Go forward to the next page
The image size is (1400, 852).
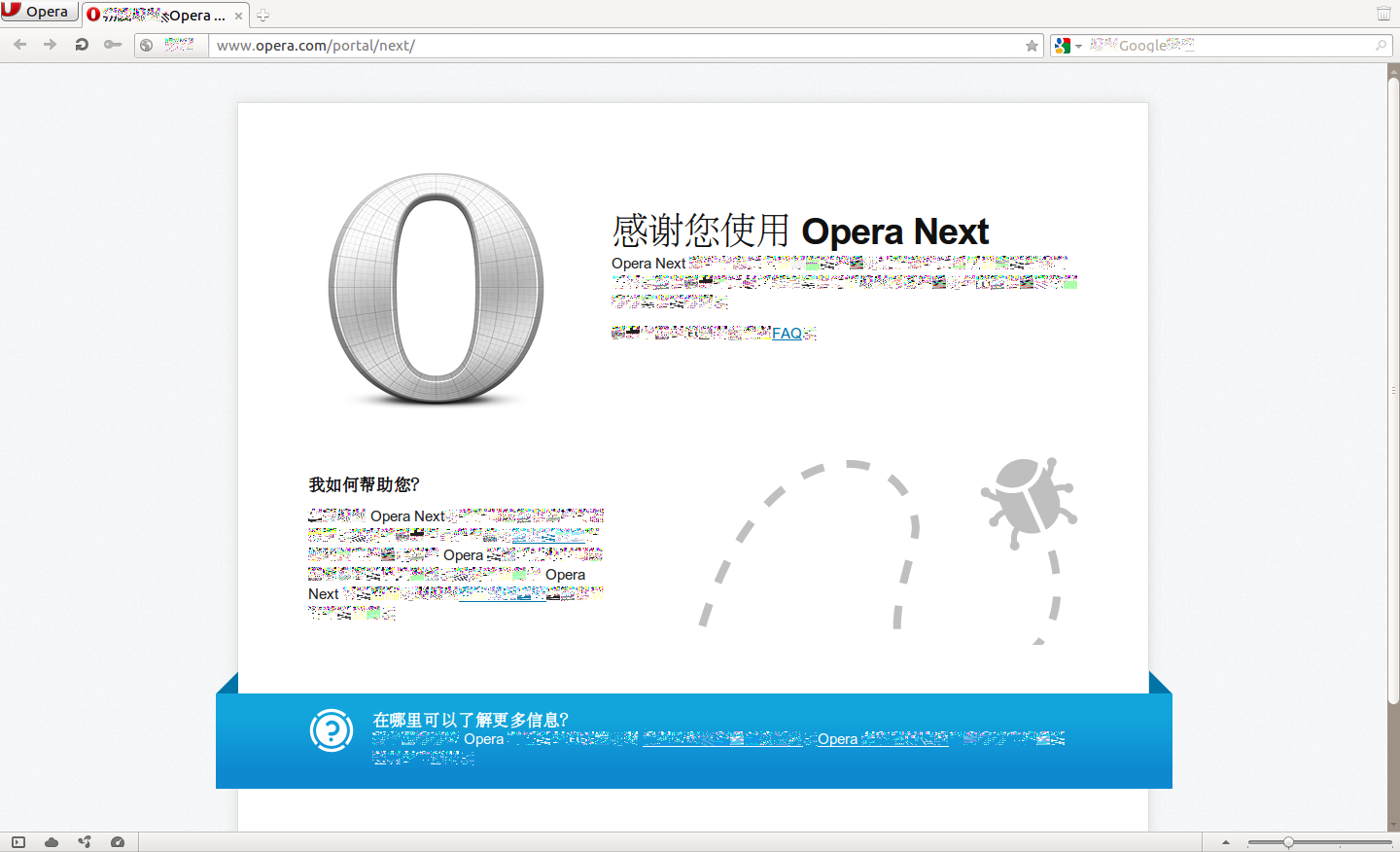click(x=51, y=45)
